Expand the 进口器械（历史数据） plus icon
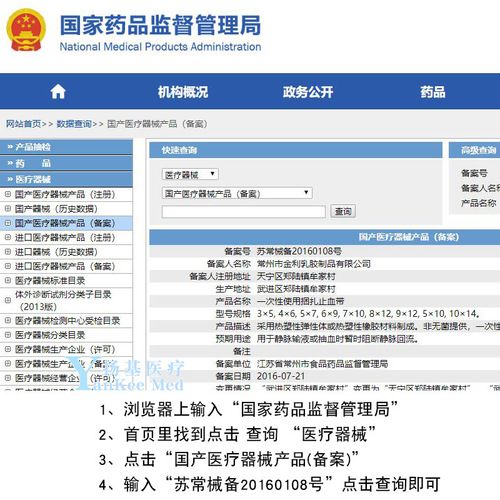 (x=8, y=252)
